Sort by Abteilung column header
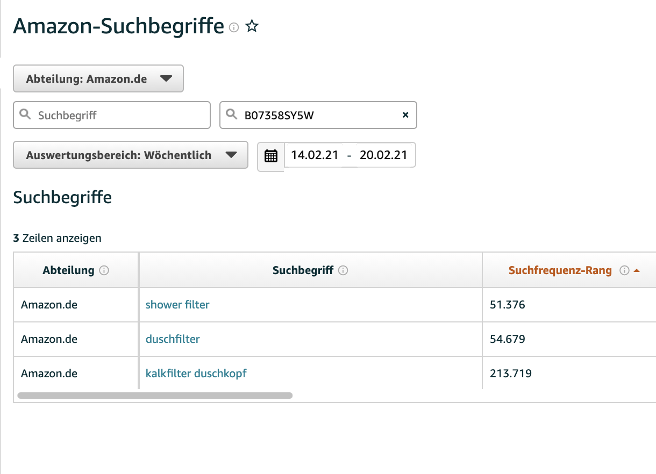656x474 pixels. [x=68, y=270]
